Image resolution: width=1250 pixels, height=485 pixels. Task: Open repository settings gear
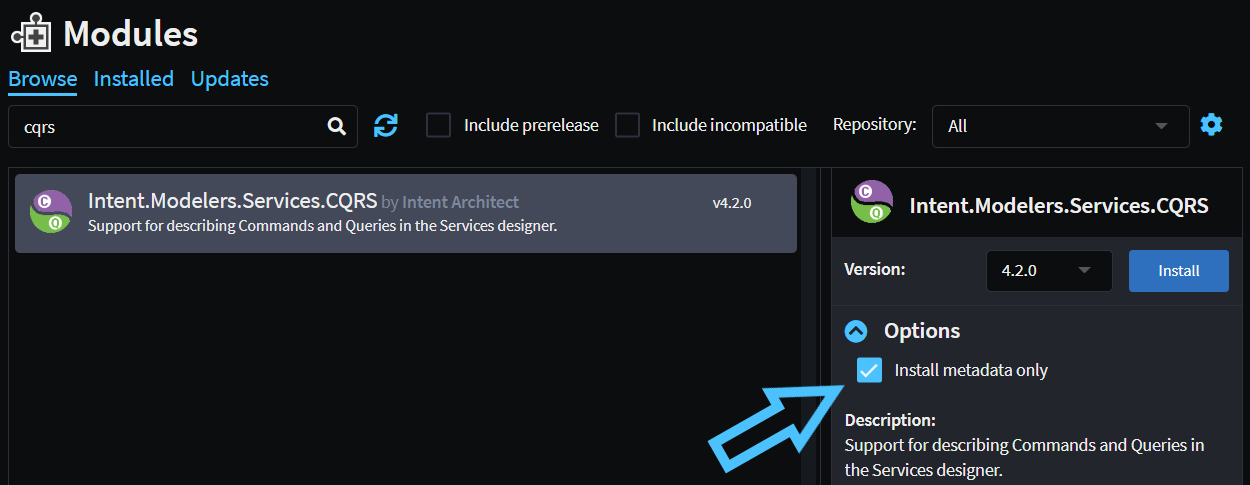coord(1211,125)
